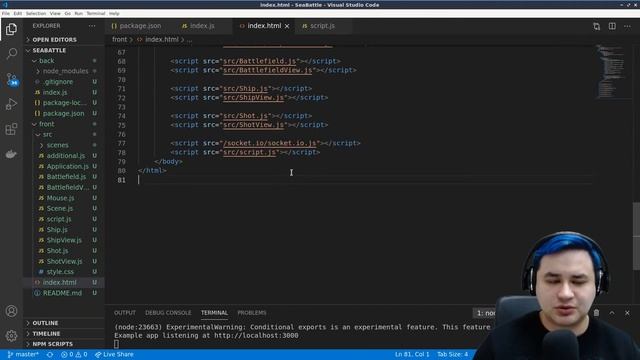
Task: Change Tab Size: 4 setting
Action: (x=452, y=354)
